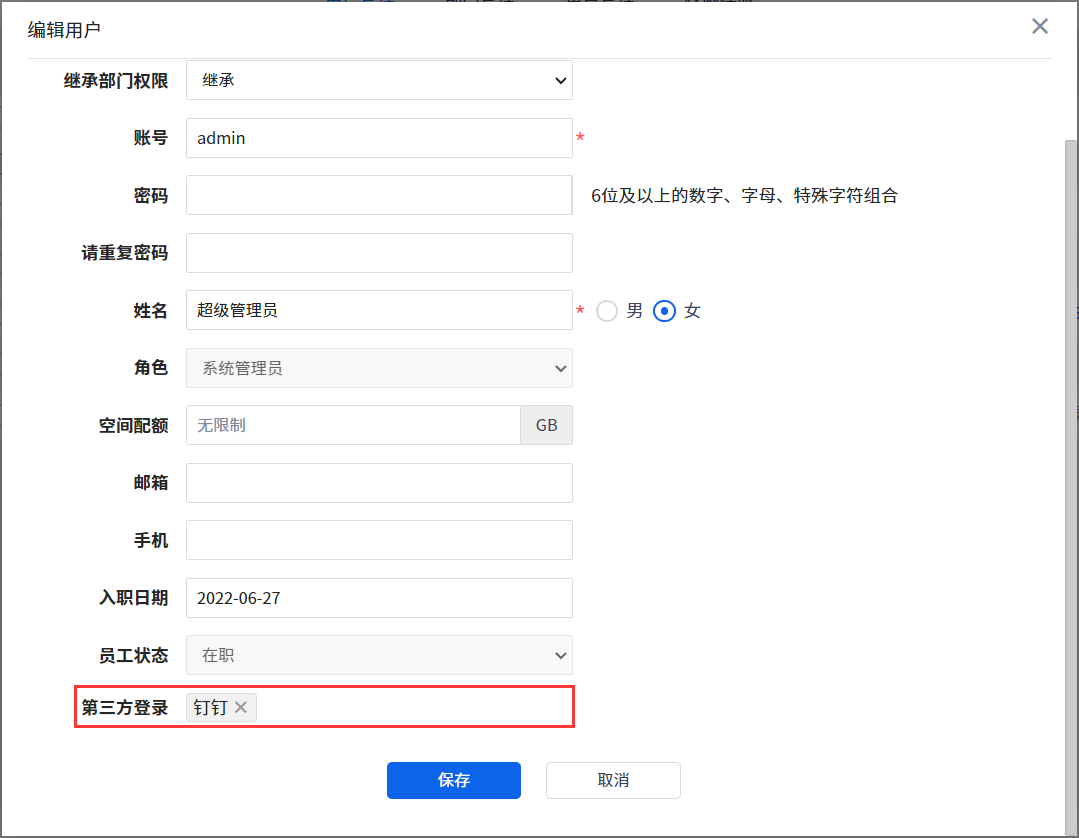The height and width of the screenshot is (838, 1079).
Task: Close the 编辑用户 dialog
Action: click(x=1040, y=27)
